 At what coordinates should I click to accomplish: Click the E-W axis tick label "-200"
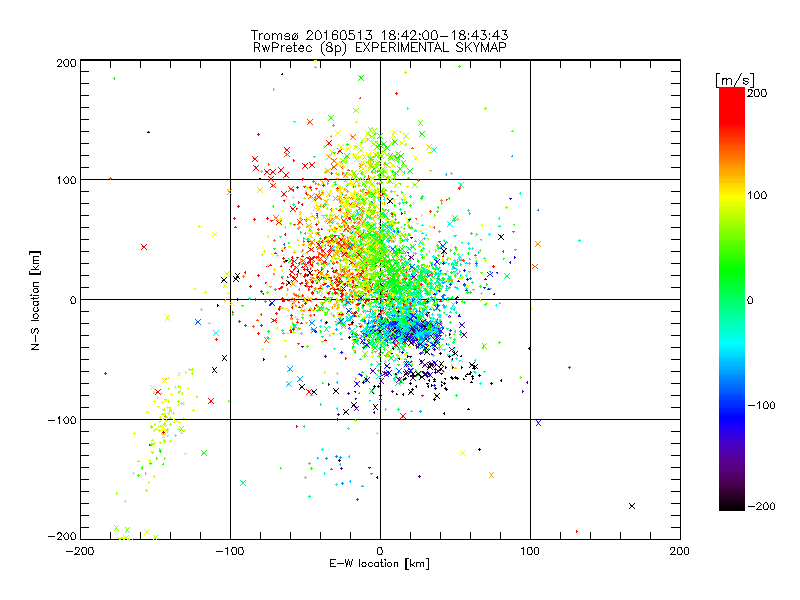click(x=80, y=551)
